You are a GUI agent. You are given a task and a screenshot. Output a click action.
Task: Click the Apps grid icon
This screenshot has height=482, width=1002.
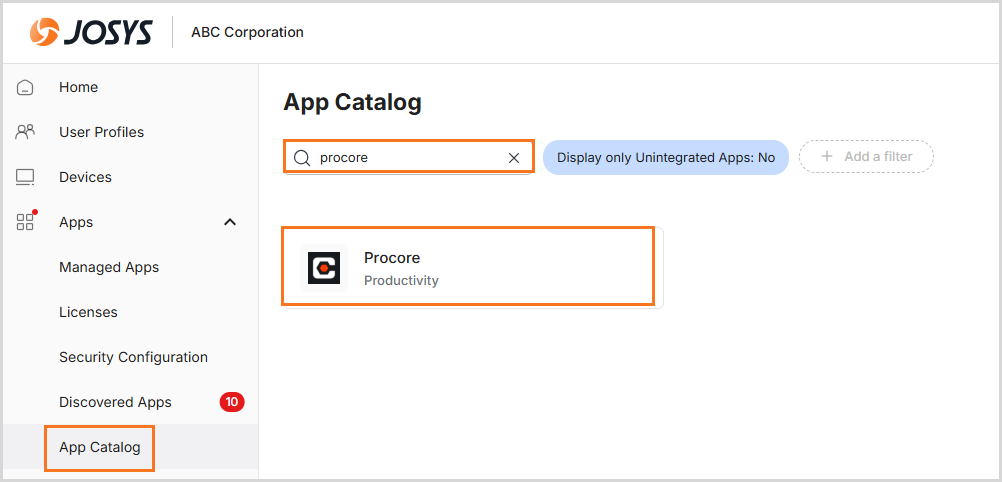(x=26, y=221)
